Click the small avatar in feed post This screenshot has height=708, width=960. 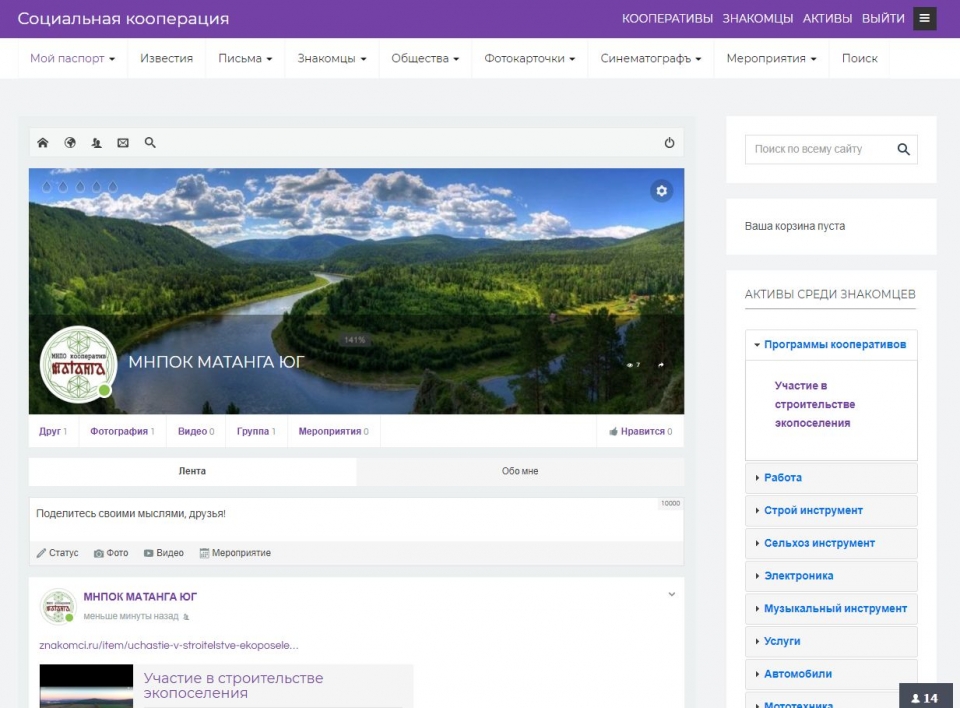[58, 606]
